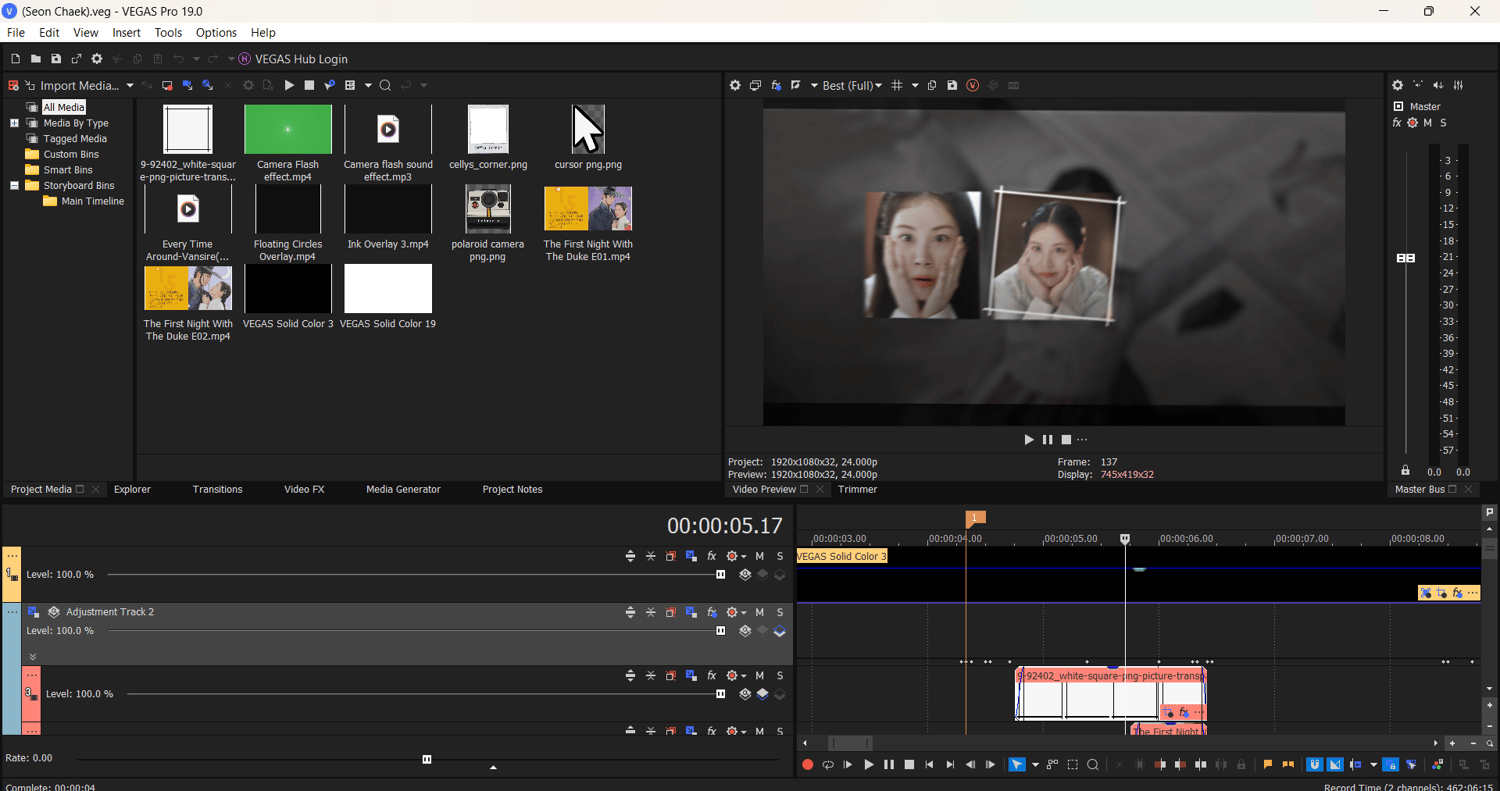Screen dimensions: 1500x791
Task: Switch to the Transitions tab
Action: click(x=217, y=490)
